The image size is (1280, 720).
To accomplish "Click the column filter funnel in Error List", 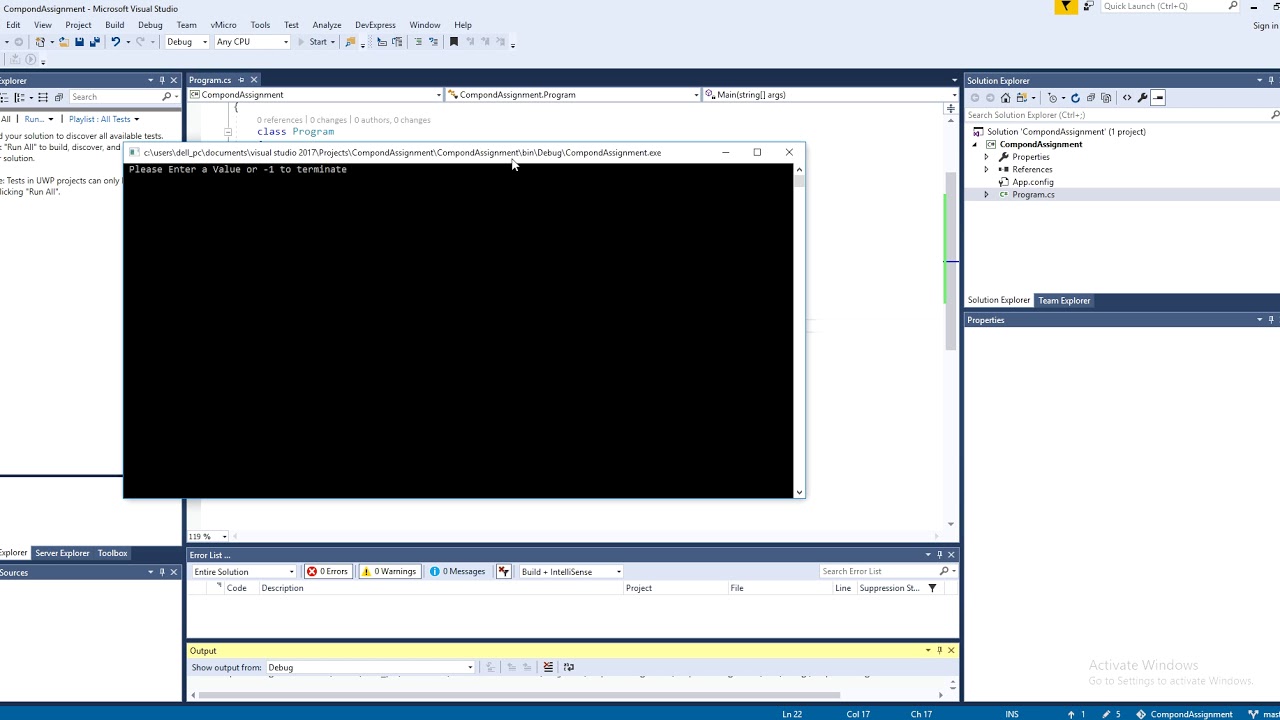I will [932, 588].
